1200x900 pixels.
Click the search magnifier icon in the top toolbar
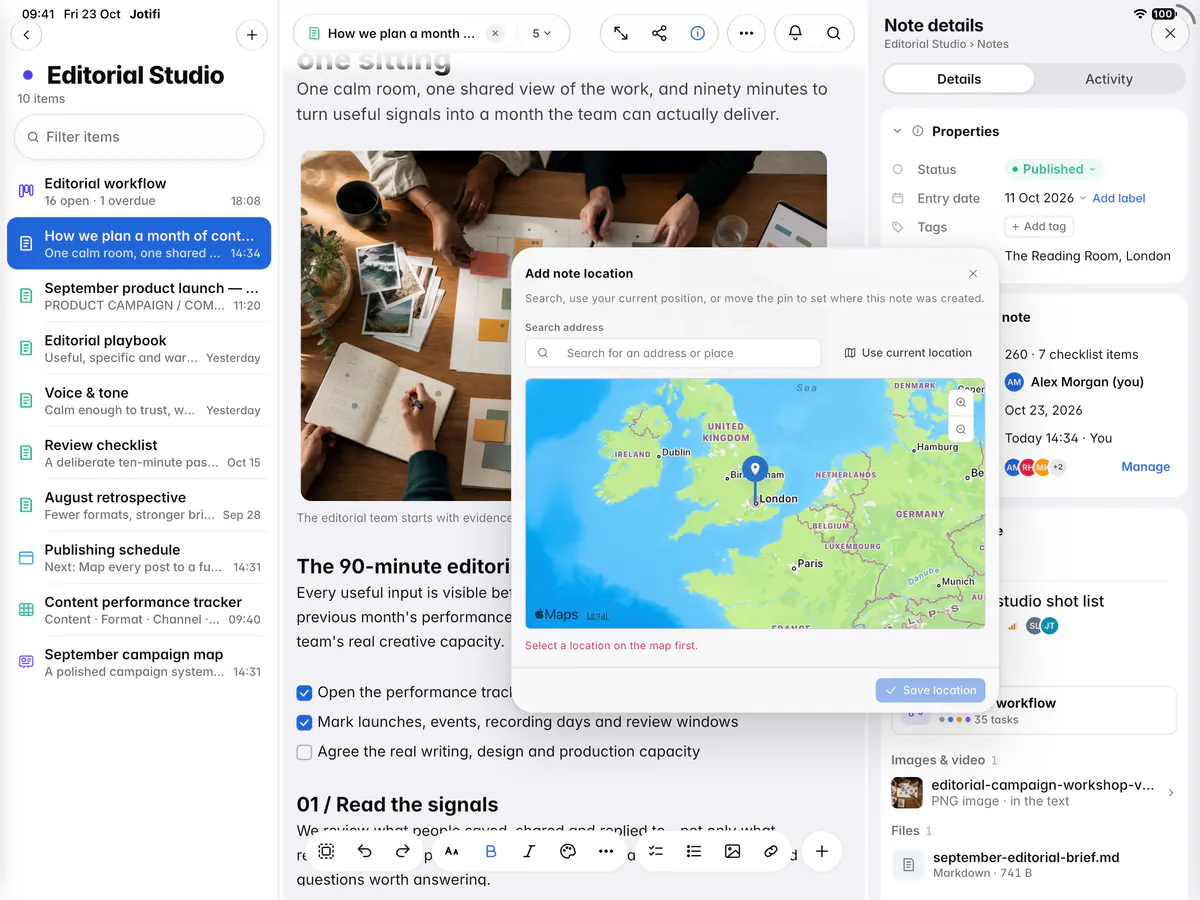833,33
